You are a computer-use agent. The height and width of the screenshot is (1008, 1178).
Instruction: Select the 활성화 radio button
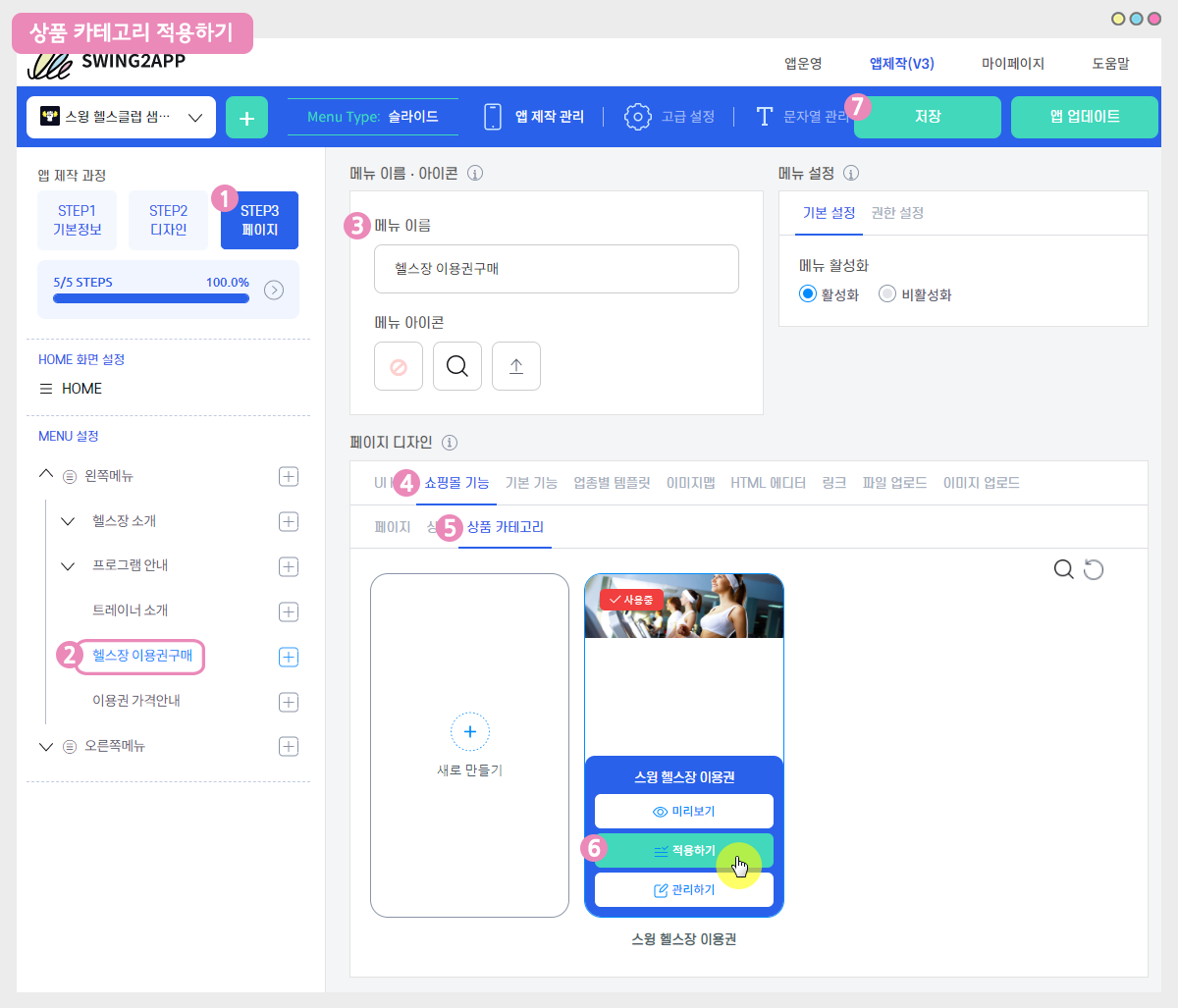pos(808,294)
